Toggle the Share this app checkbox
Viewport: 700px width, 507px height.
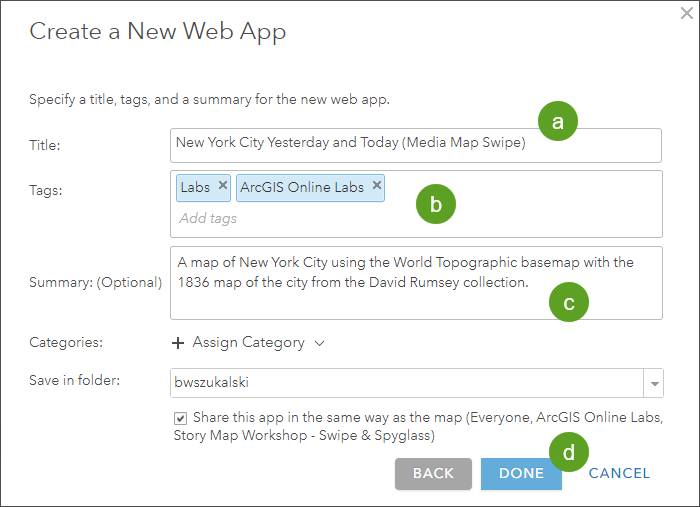[180, 418]
